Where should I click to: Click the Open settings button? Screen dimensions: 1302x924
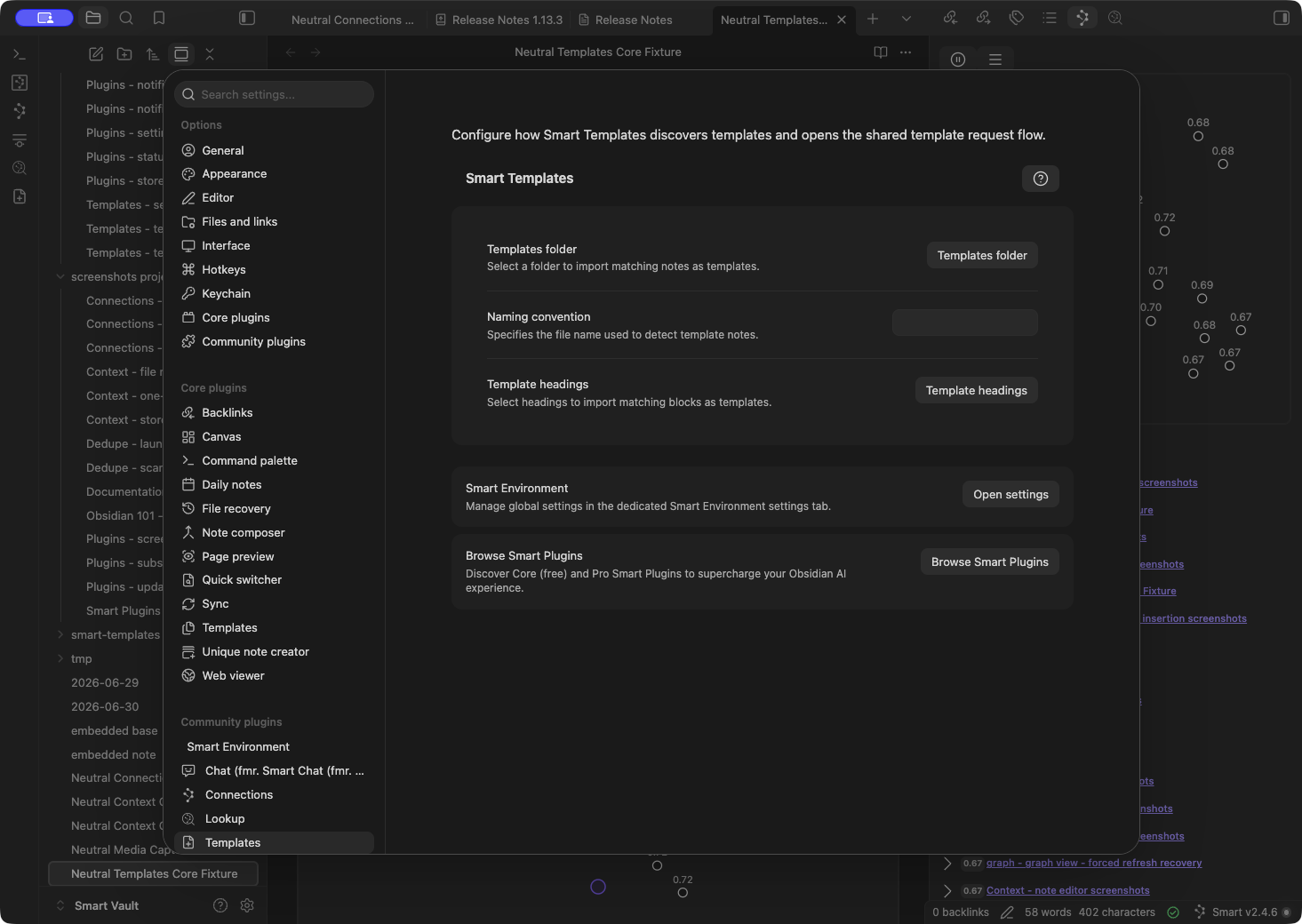pyautogui.click(x=1010, y=494)
